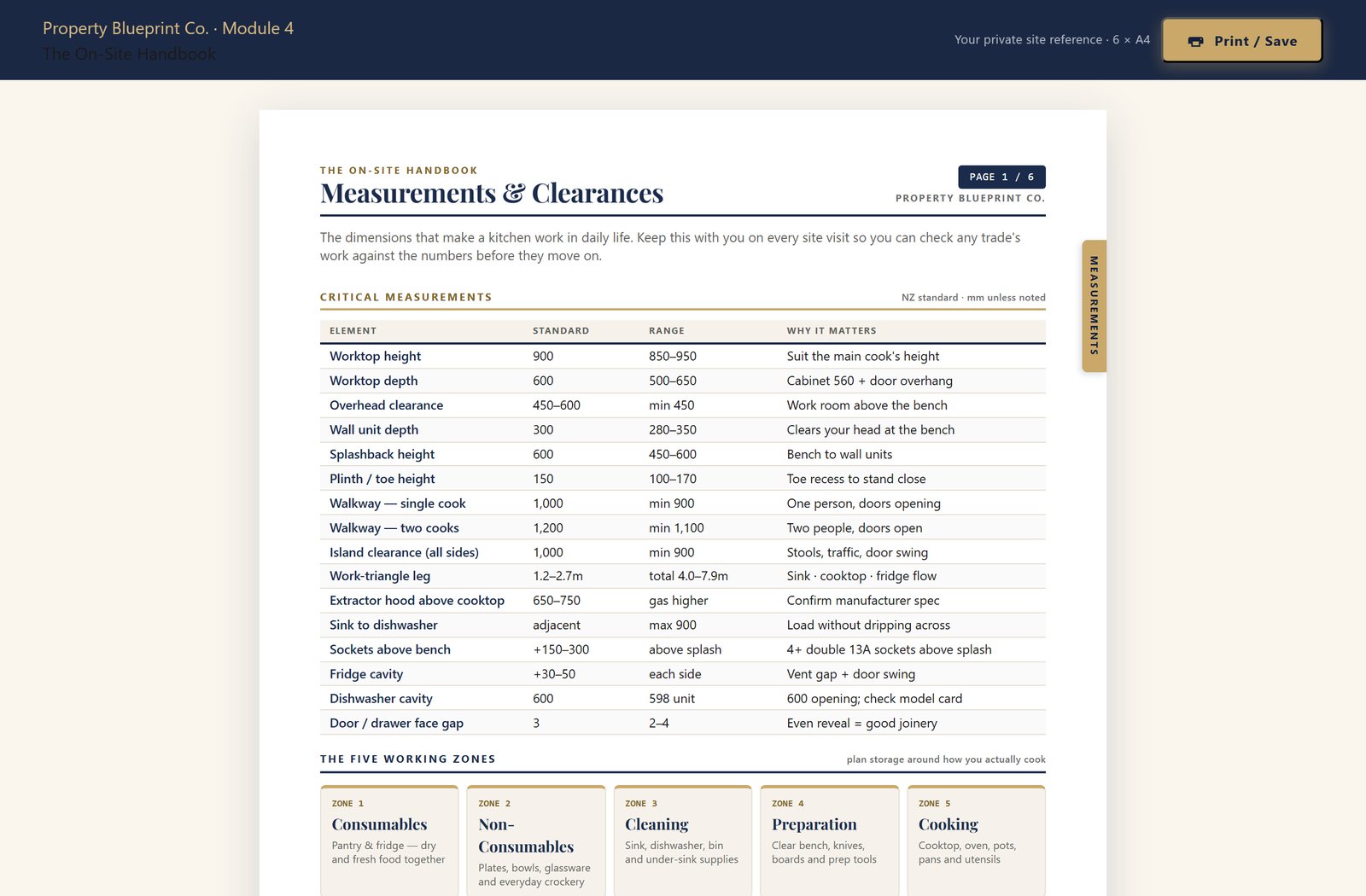The width and height of the screenshot is (1366, 896).
Task: Click the RANGE column header
Action: [667, 331]
